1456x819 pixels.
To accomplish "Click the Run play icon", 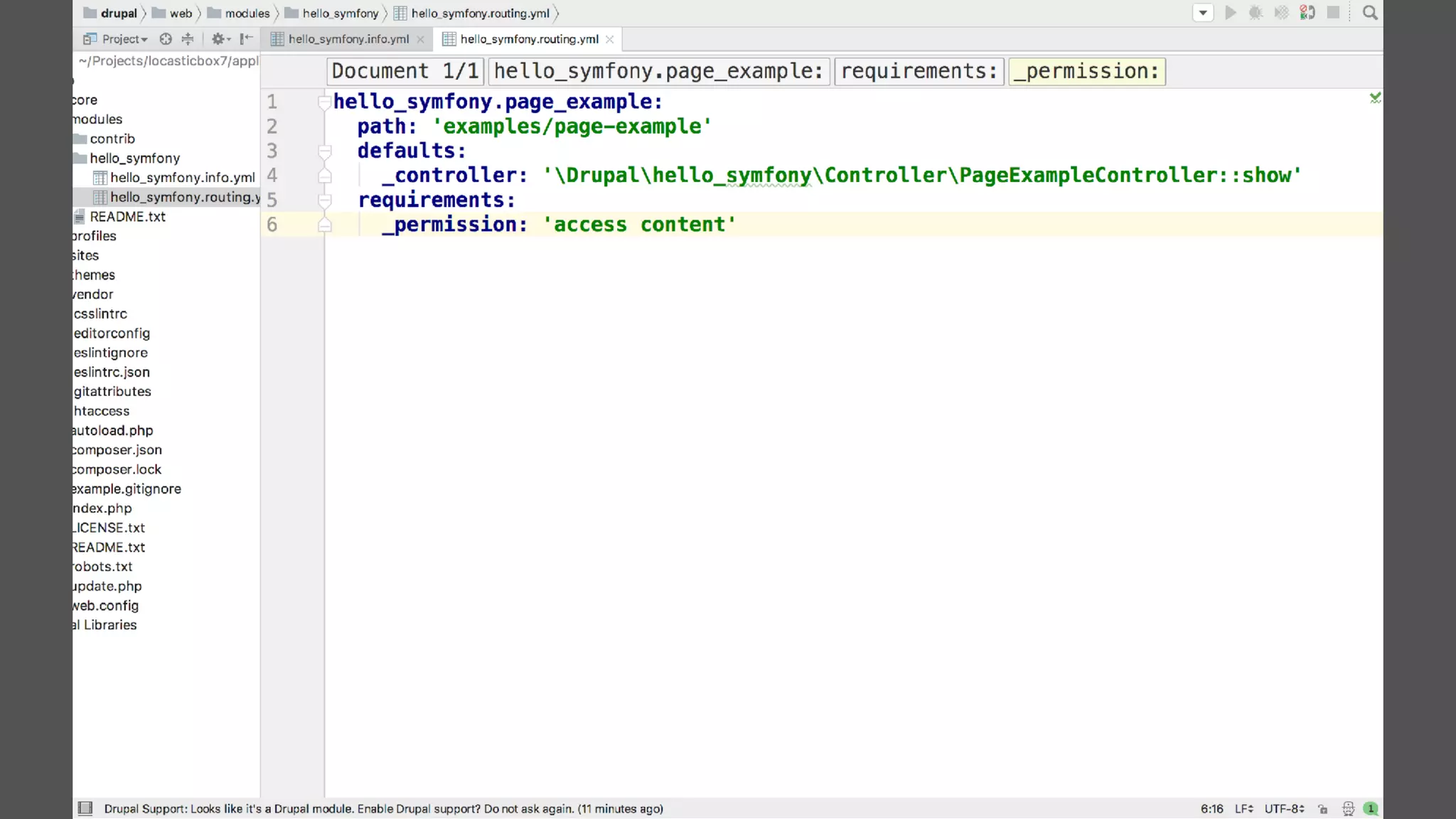I will point(1231,13).
